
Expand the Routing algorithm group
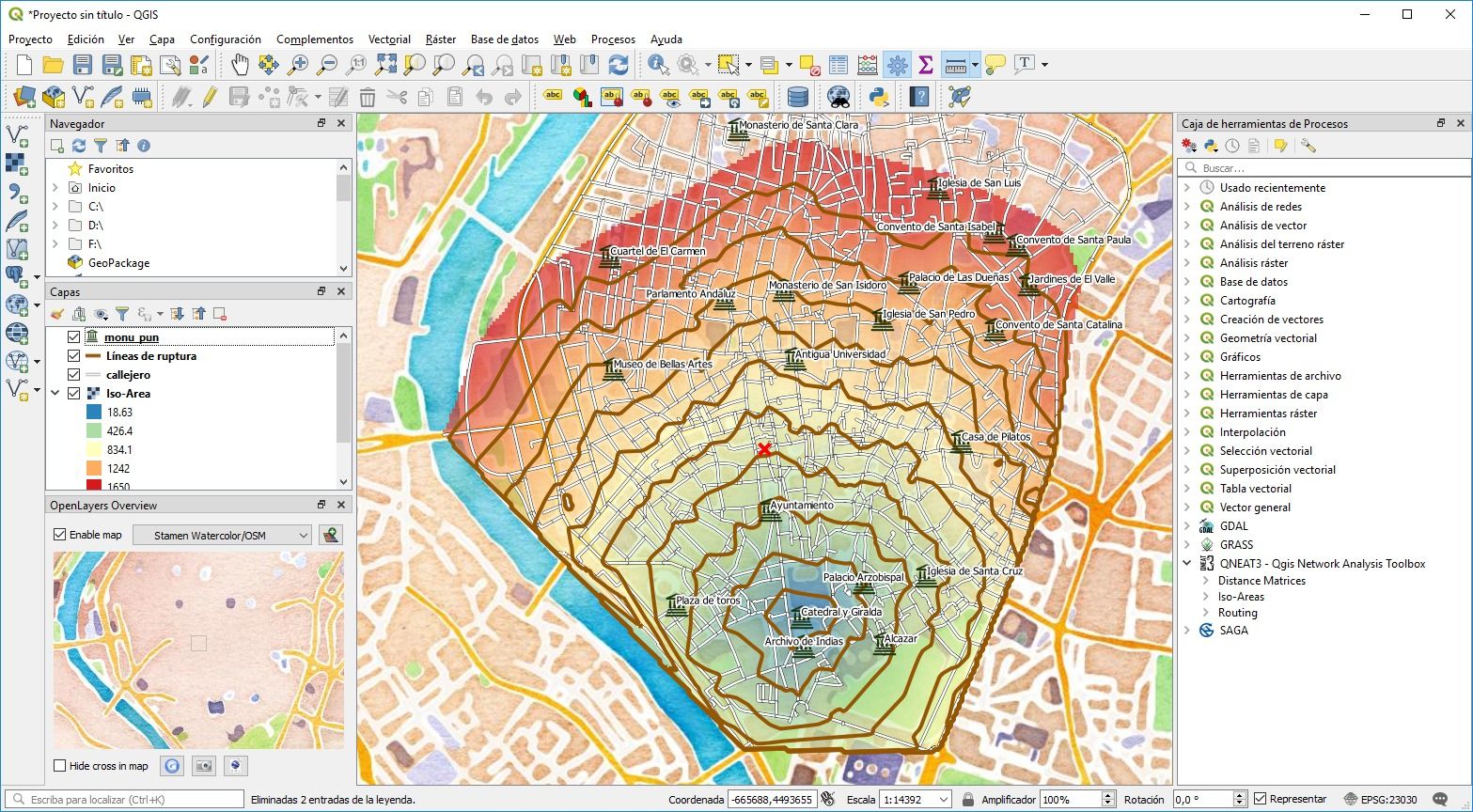(1204, 612)
